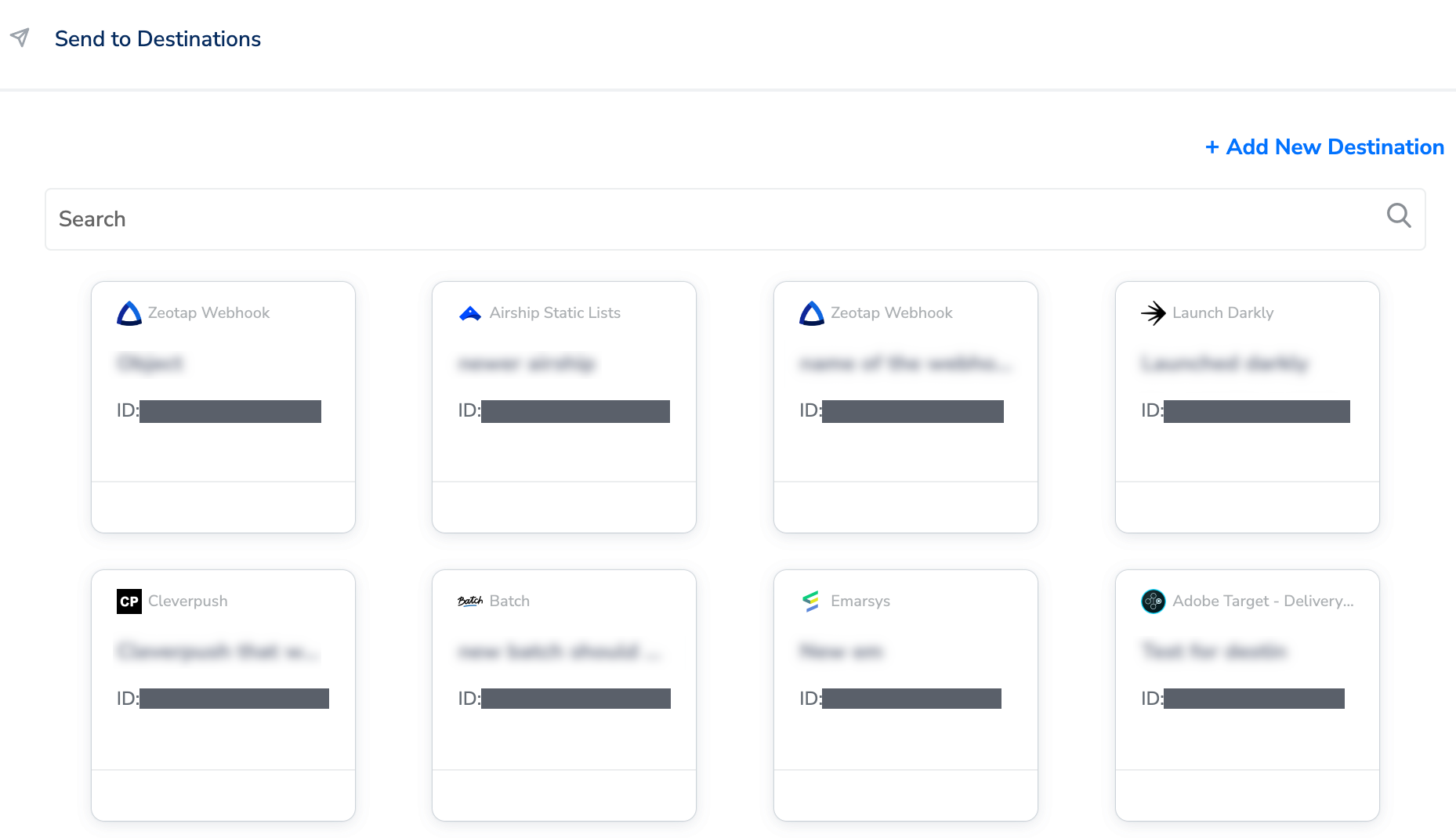Click the Emarsys logo icon
The image size is (1456, 838).
pos(811,601)
